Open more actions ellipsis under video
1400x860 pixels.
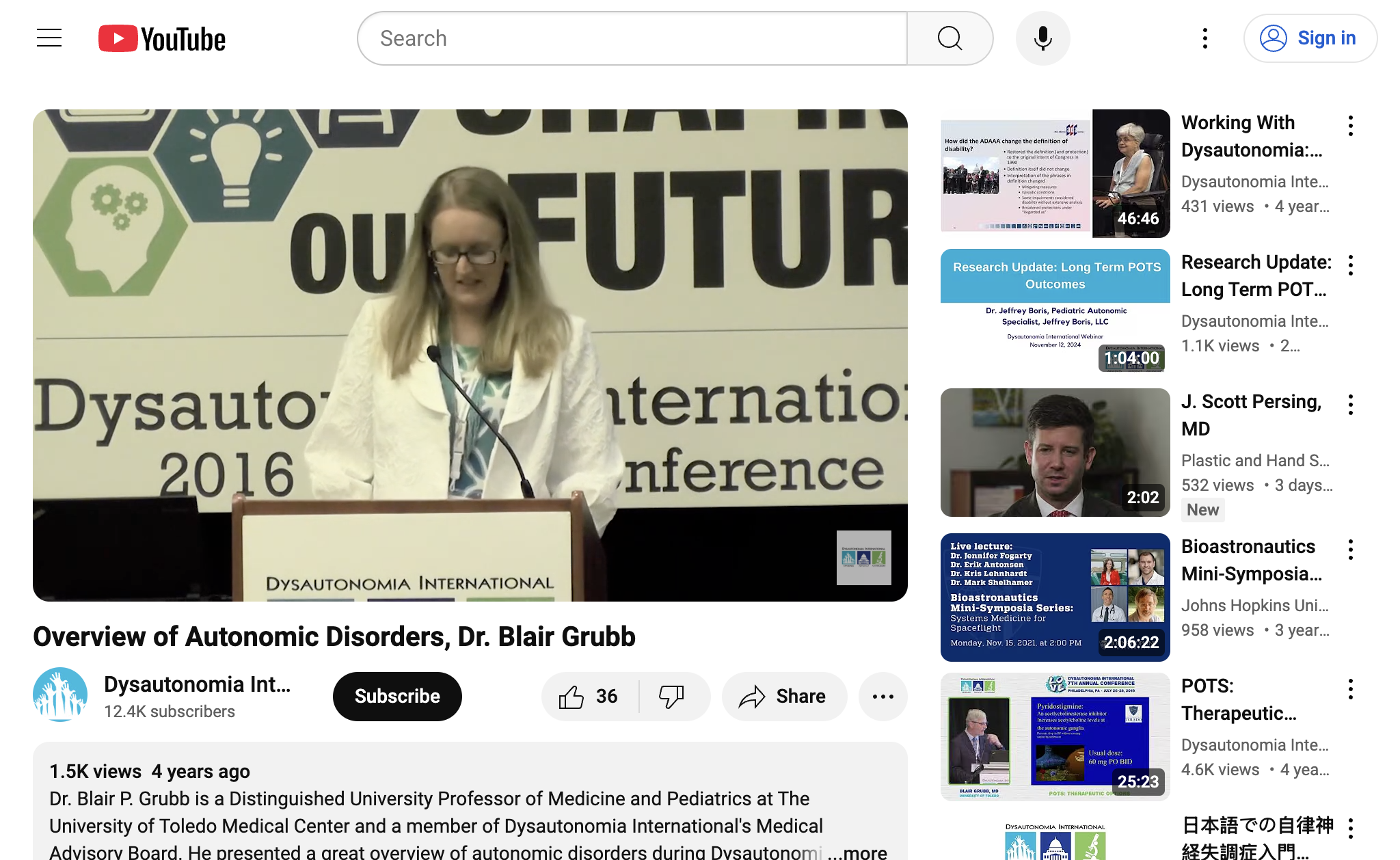(x=883, y=697)
